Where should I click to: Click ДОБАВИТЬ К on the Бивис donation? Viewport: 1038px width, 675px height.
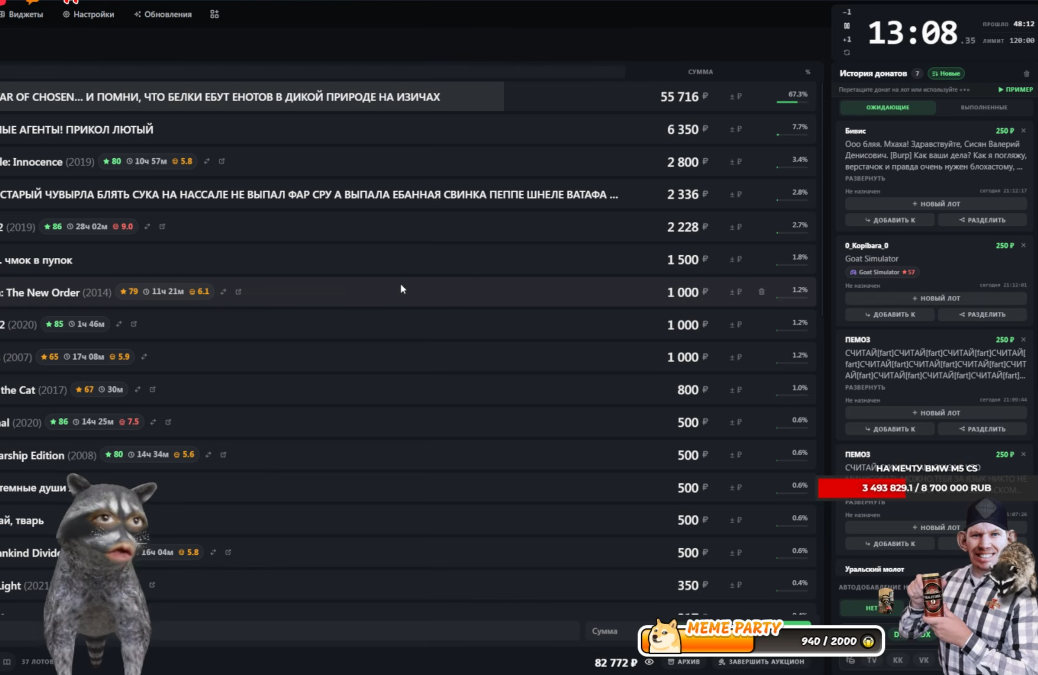[x=890, y=220]
